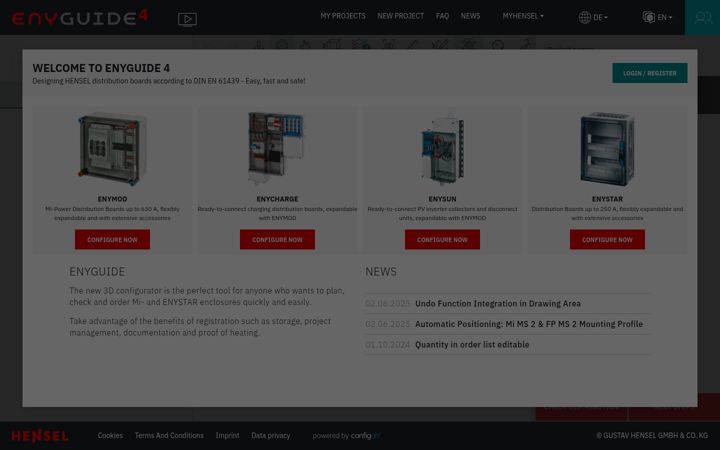Select the ENYCHARGE product image
720x450 pixels.
[x=276, y=148]
